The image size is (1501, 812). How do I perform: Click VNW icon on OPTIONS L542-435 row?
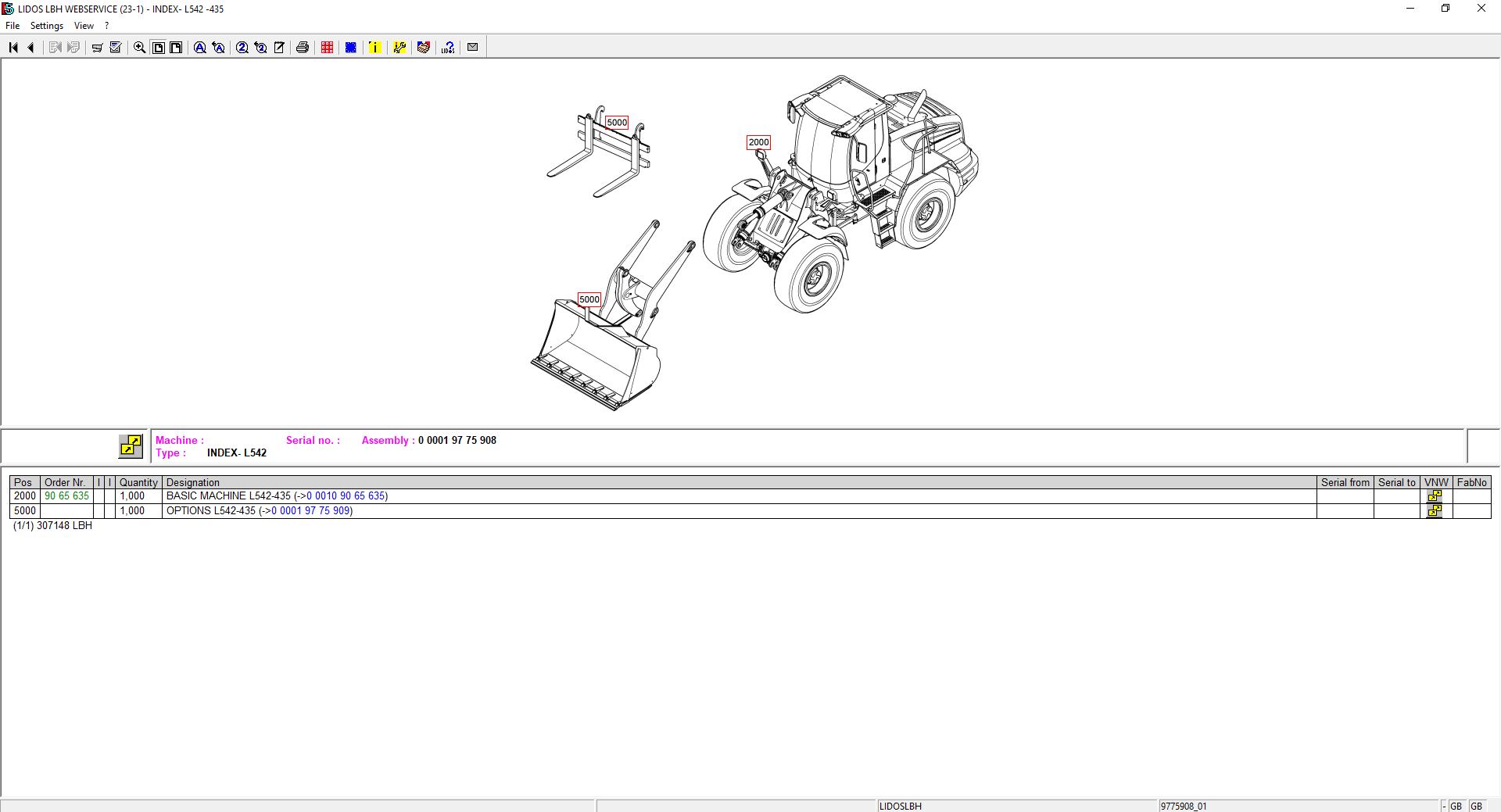tap(1435, 510)
